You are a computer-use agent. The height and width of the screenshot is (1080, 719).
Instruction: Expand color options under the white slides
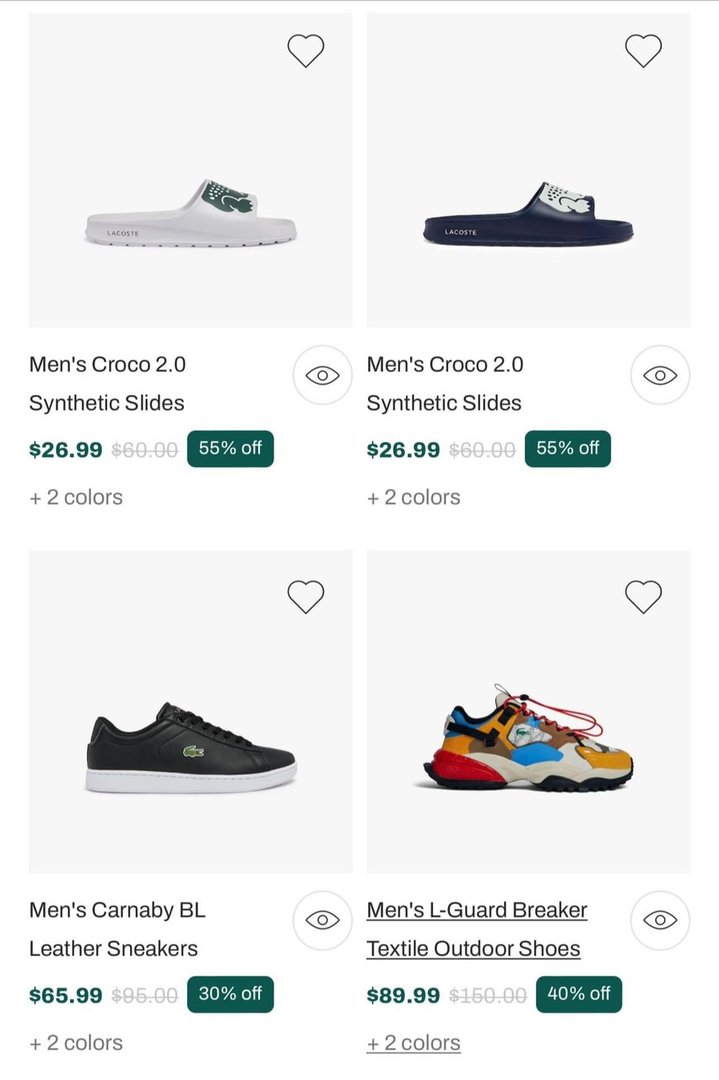point(76,497)
